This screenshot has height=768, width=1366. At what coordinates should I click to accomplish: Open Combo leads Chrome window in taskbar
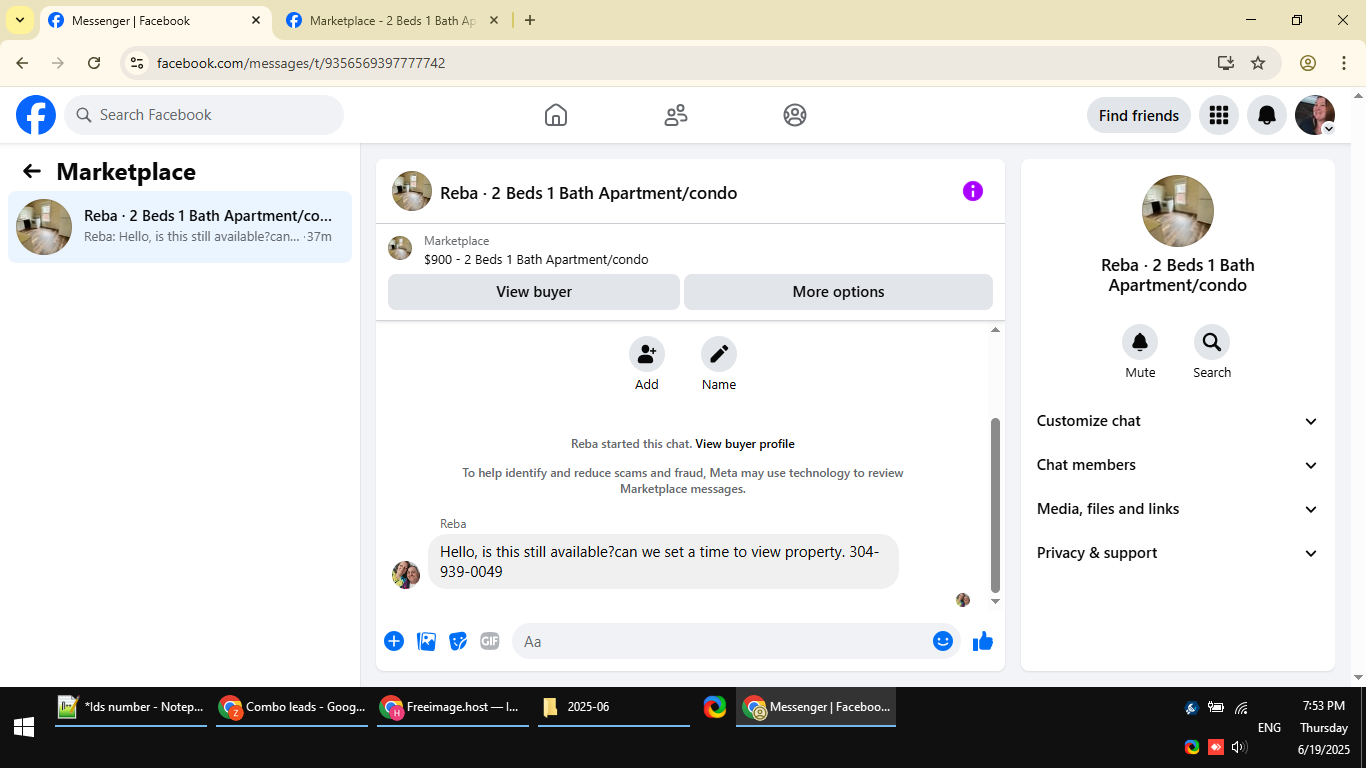click(292, 707)
